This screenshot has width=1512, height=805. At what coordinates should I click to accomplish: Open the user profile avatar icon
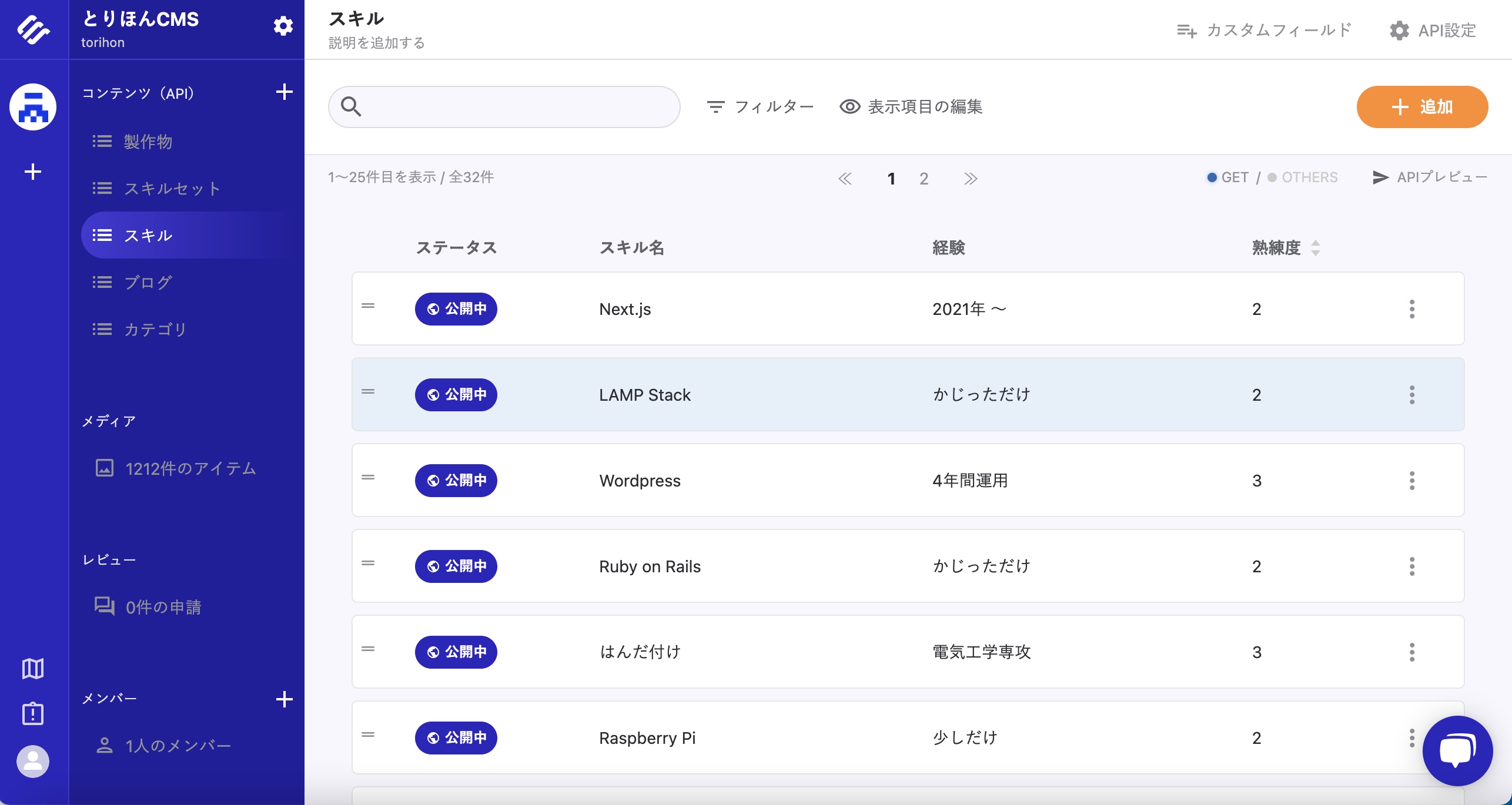pyautogui.click(x=33, y=762)
